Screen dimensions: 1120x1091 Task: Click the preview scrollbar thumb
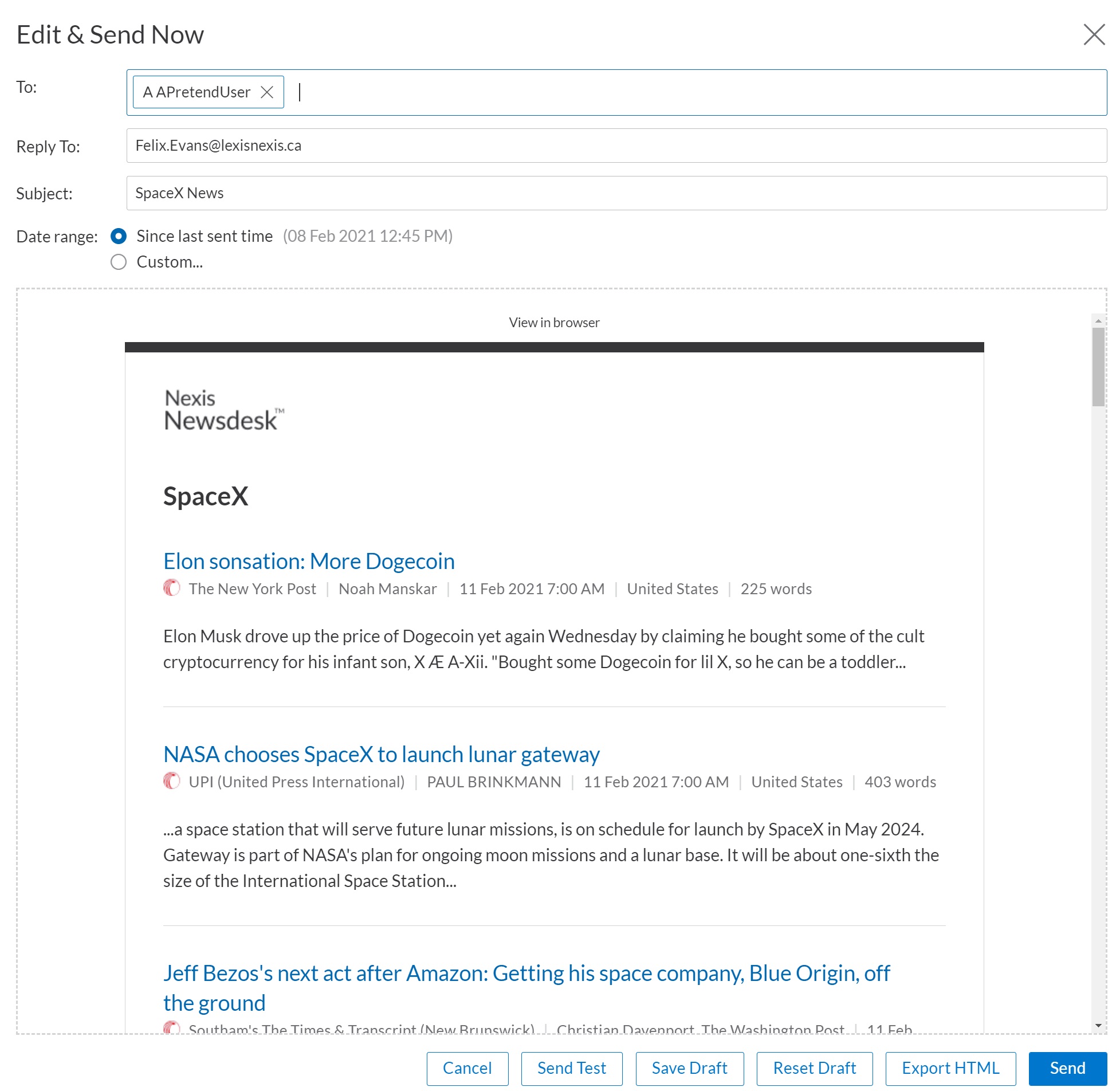pos(1098,367)
